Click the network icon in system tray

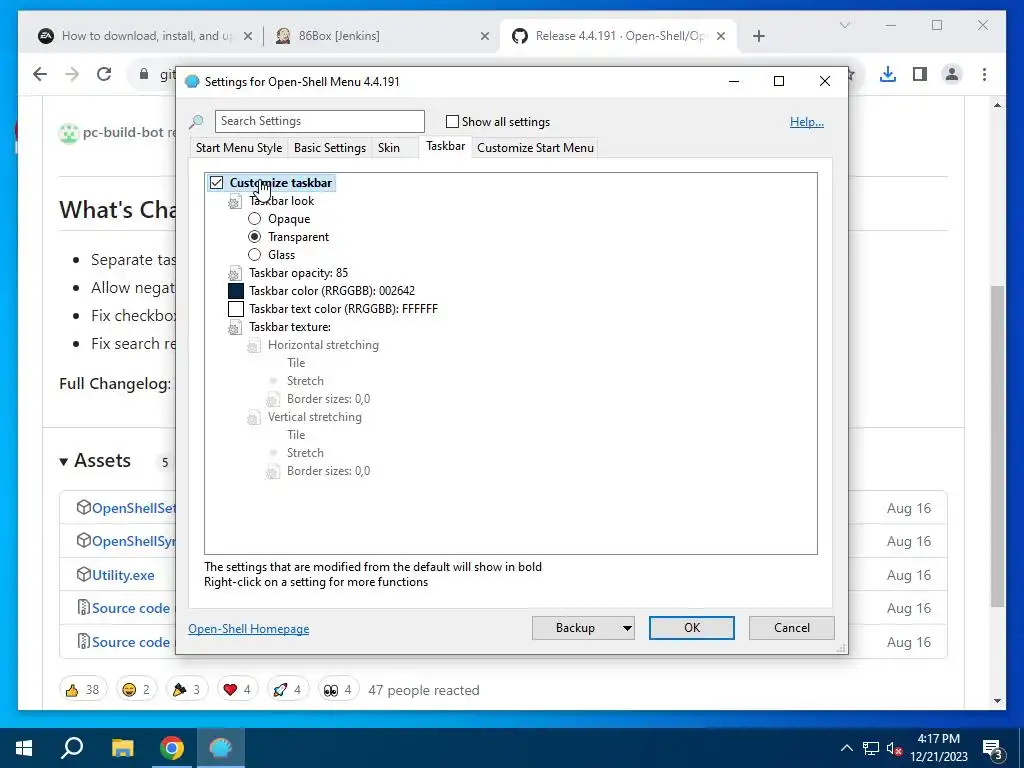871,748
